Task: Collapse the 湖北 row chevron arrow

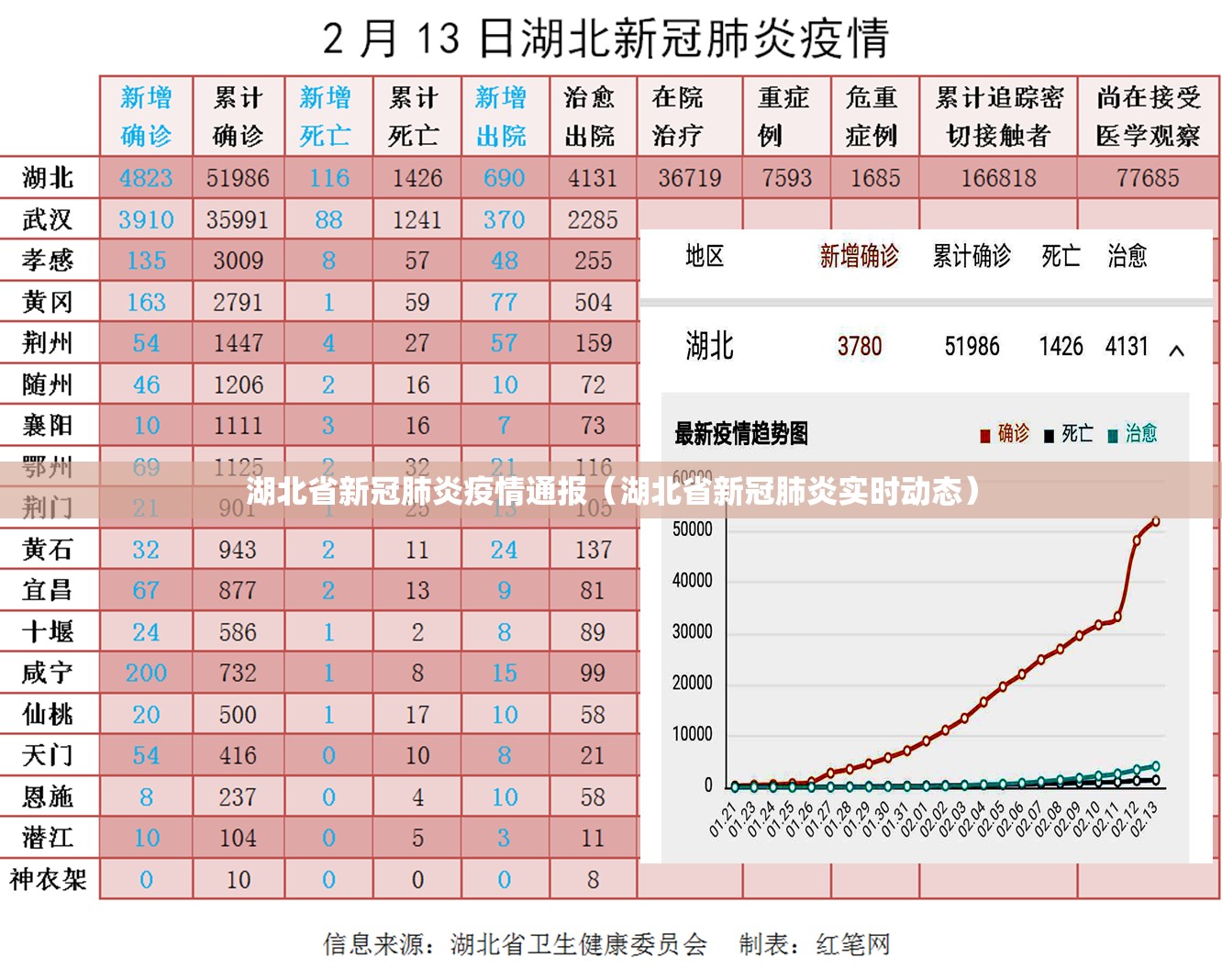Action: point(1177,350)
